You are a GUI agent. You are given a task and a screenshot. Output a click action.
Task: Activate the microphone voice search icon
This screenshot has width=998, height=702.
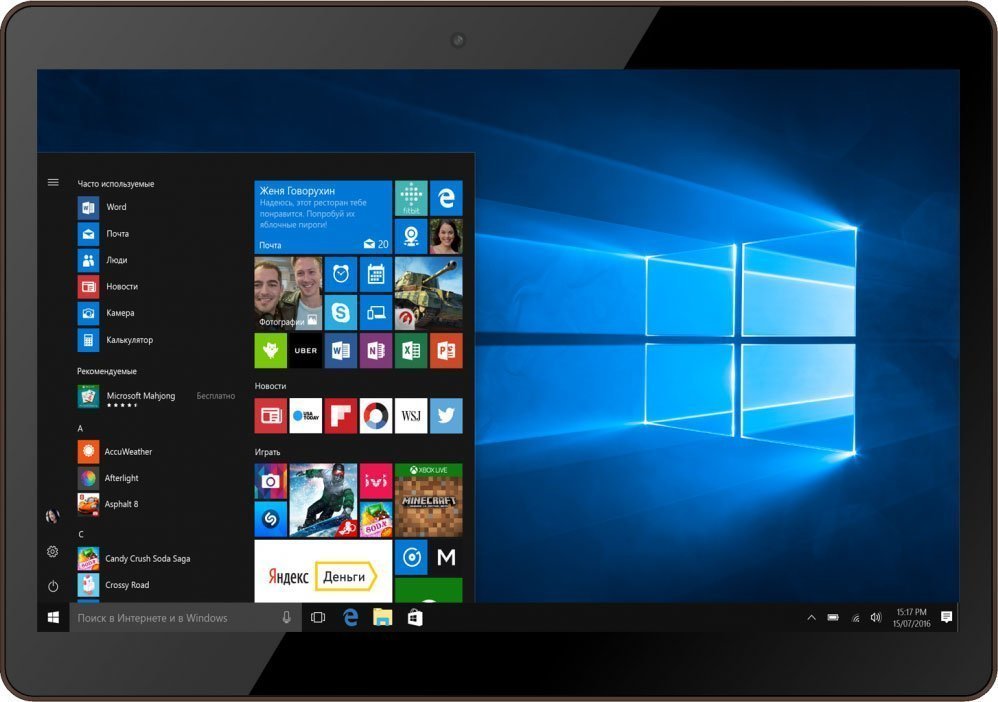(x=287, y=617)
